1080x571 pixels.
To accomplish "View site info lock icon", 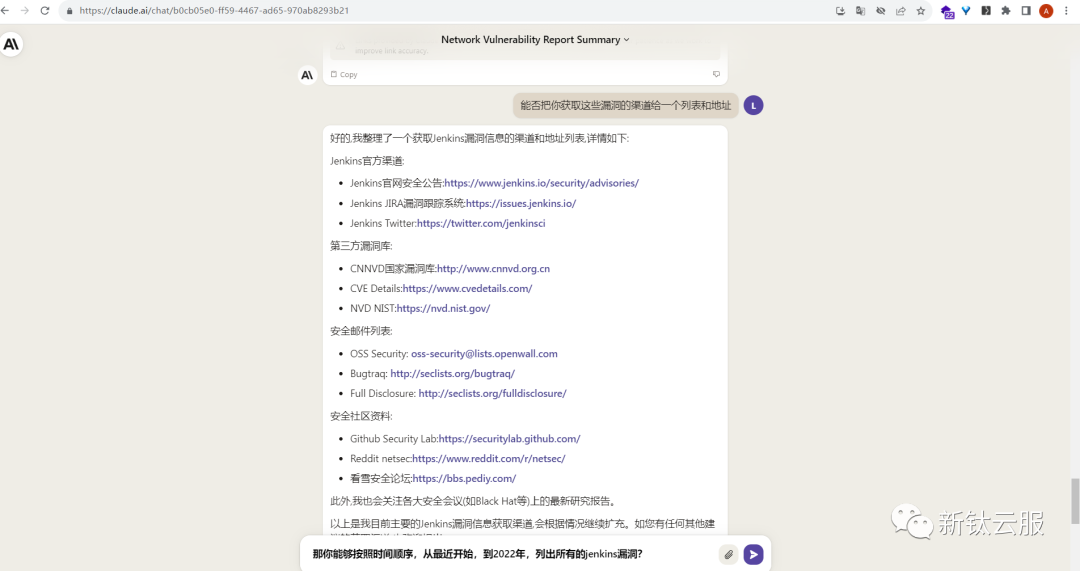I will pos(69,11).
